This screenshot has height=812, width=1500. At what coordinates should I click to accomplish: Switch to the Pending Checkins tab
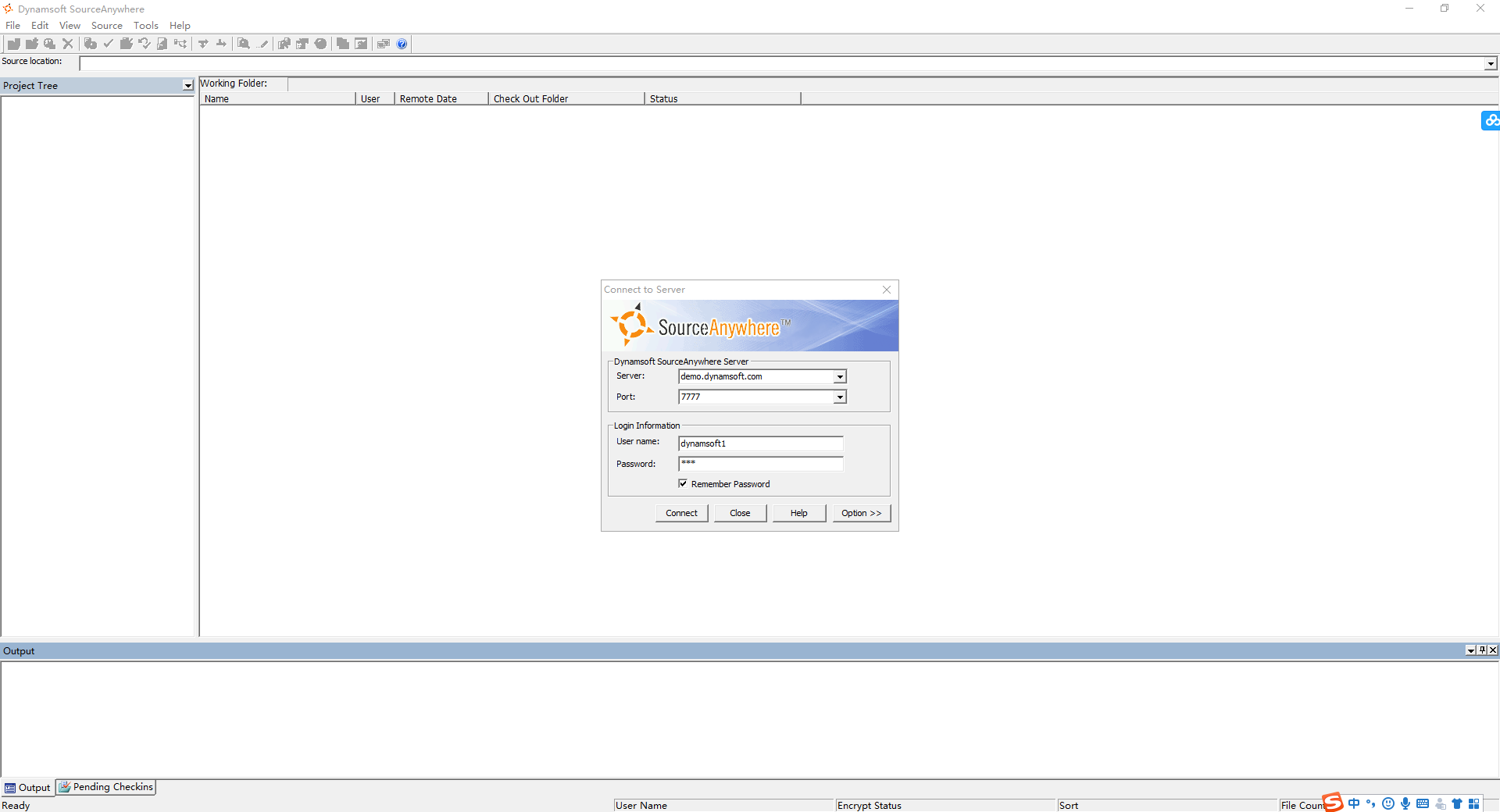coord(106,787)
